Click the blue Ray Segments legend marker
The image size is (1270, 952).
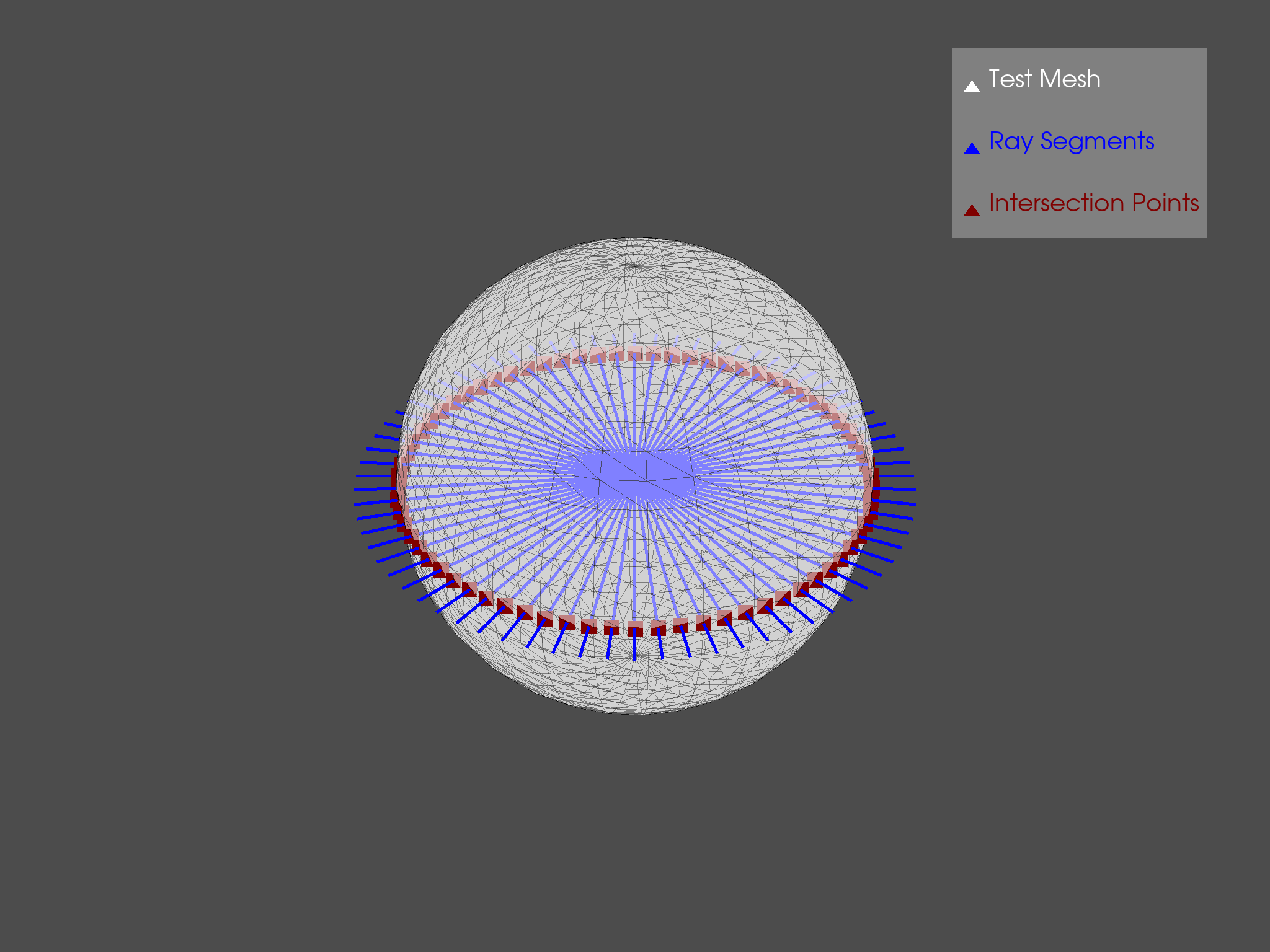tap(972, 147)
